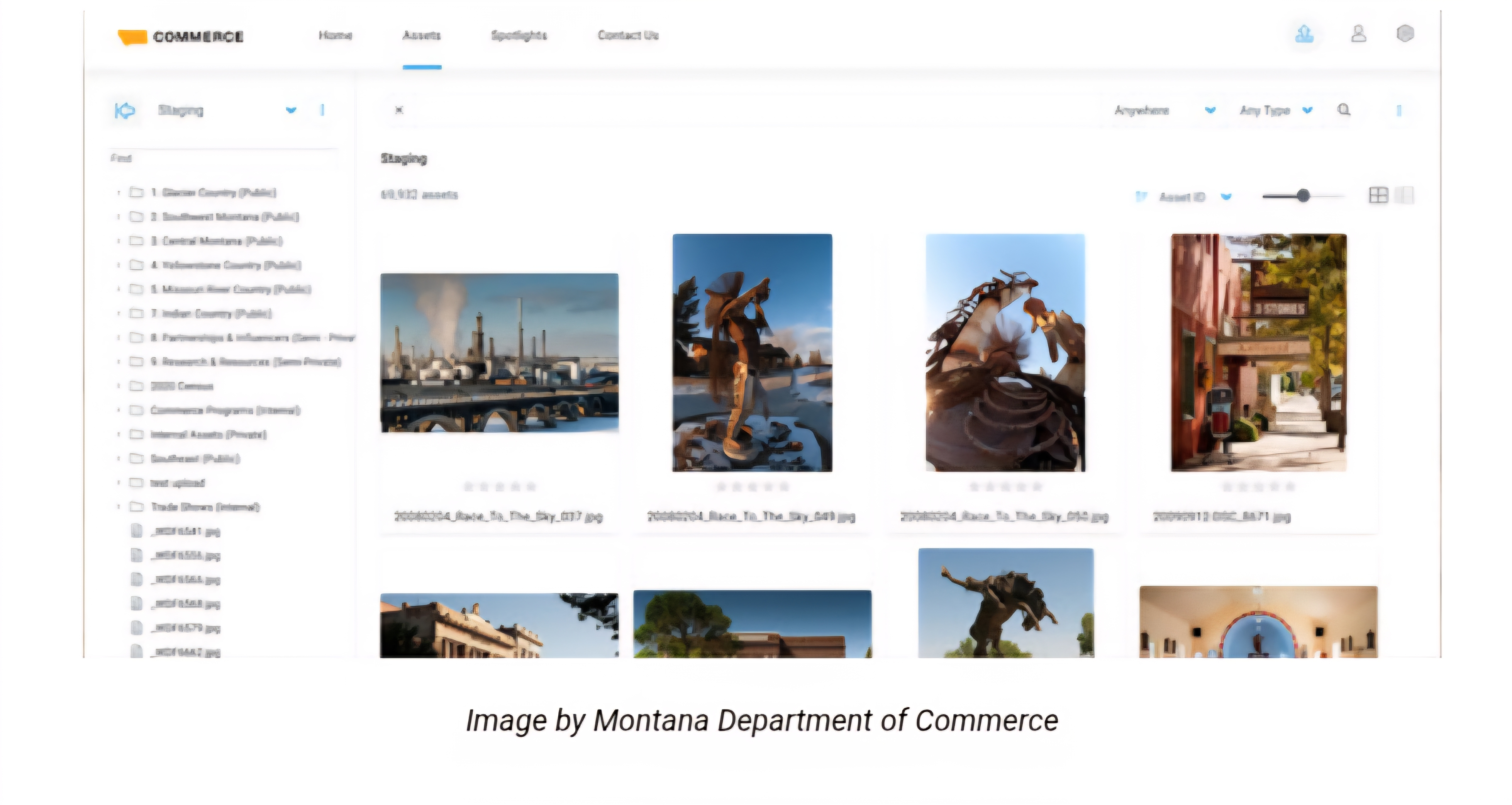
Task: Click the upload icon in top header
Action: coord(1304,35)
